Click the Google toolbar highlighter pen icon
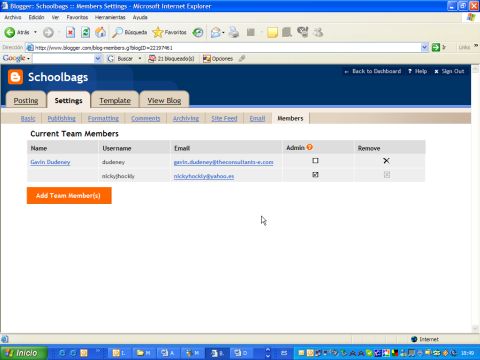This screenshot has width=480, height=360. pyautogui.click(x=242, y=59)
